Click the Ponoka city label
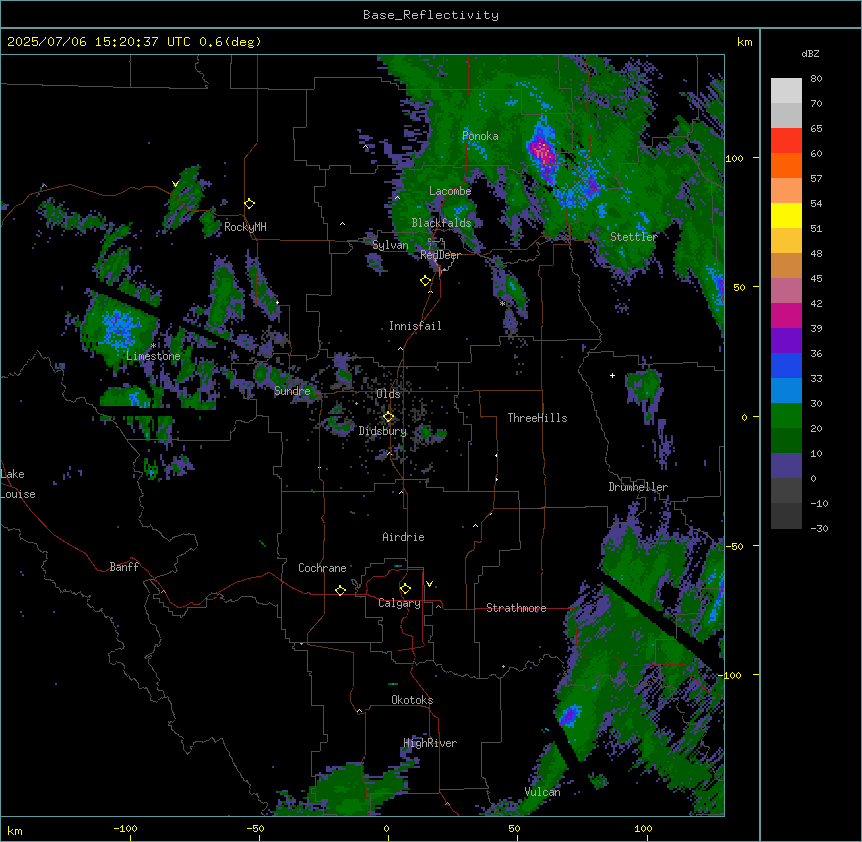Image resolution: width=862 pixels, height=842 pixels. [480, 136]
